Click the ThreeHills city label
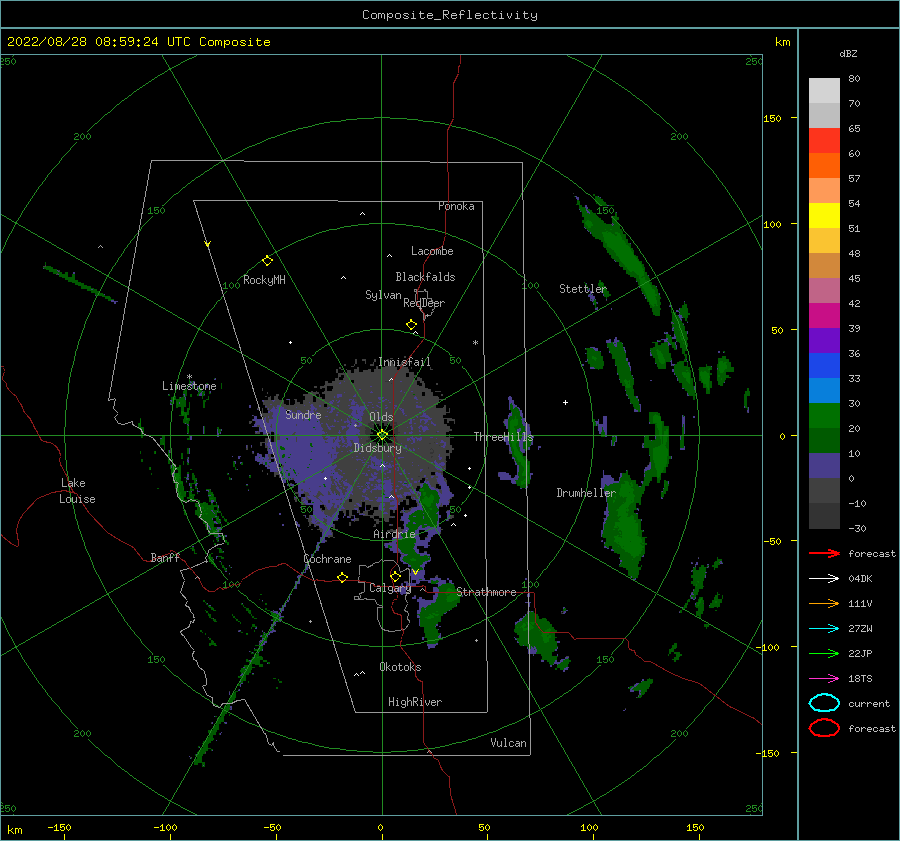Viewport: 900px width, 841px height. tap(503, 437)
